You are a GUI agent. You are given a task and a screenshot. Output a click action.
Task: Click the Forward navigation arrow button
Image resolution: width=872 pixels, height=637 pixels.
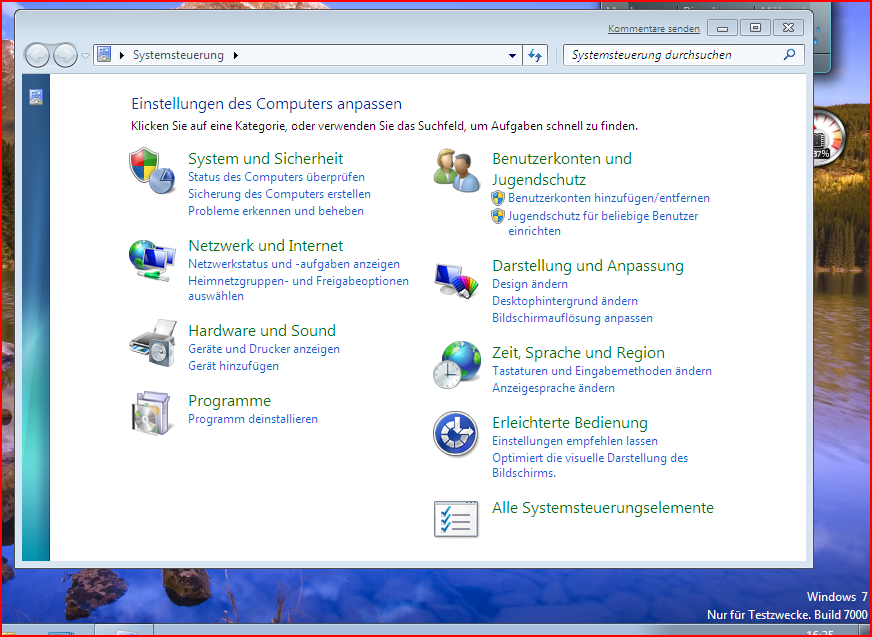[65, 55]
